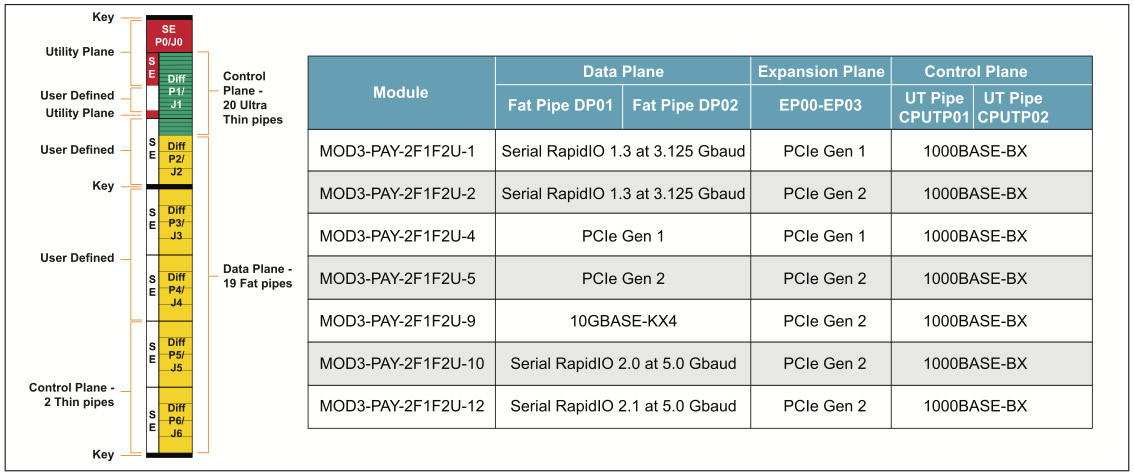Select the Diff P3/J3 connector segment
This screenshot has width=1134, height=476.
[176, 222]
